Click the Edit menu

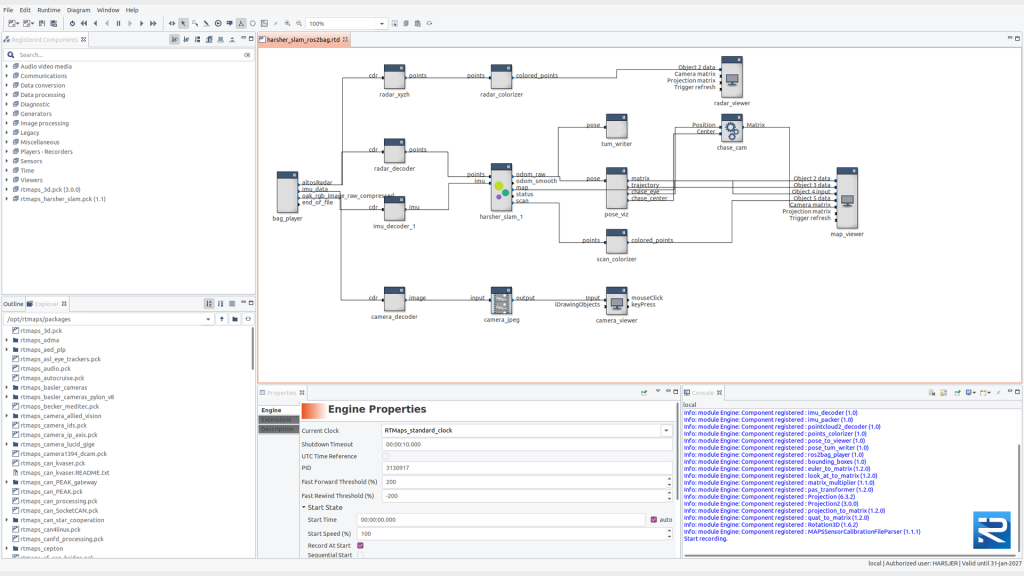click(25, 10)
